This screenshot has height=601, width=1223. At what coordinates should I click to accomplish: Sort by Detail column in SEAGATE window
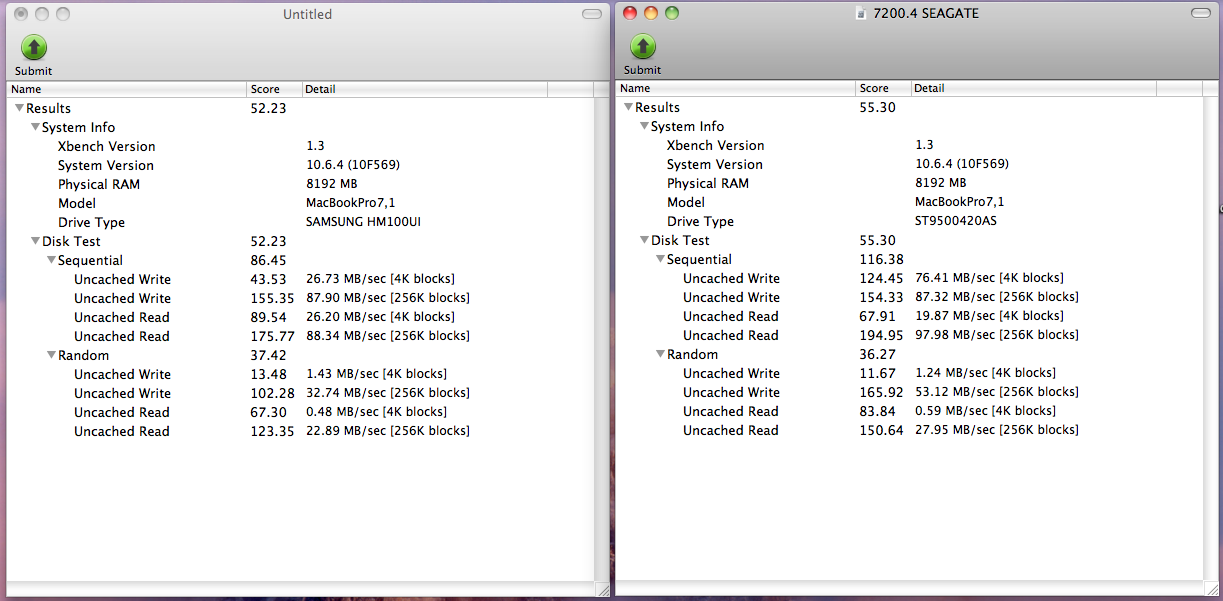coord(1034,88)
